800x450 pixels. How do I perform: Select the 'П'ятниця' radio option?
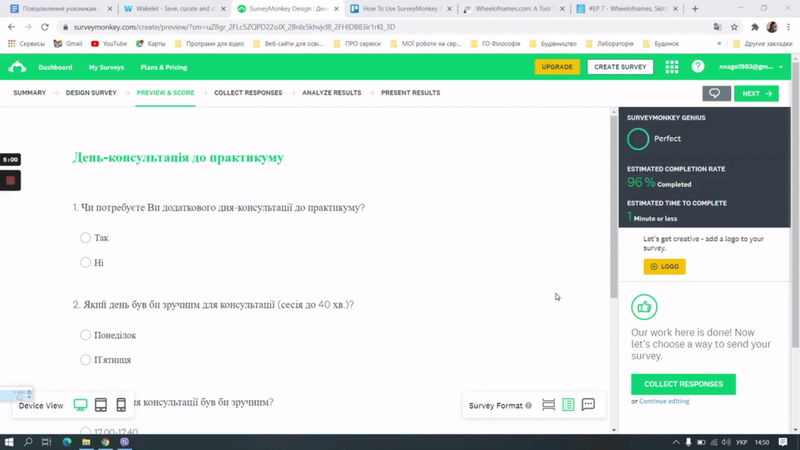[86, 359]
